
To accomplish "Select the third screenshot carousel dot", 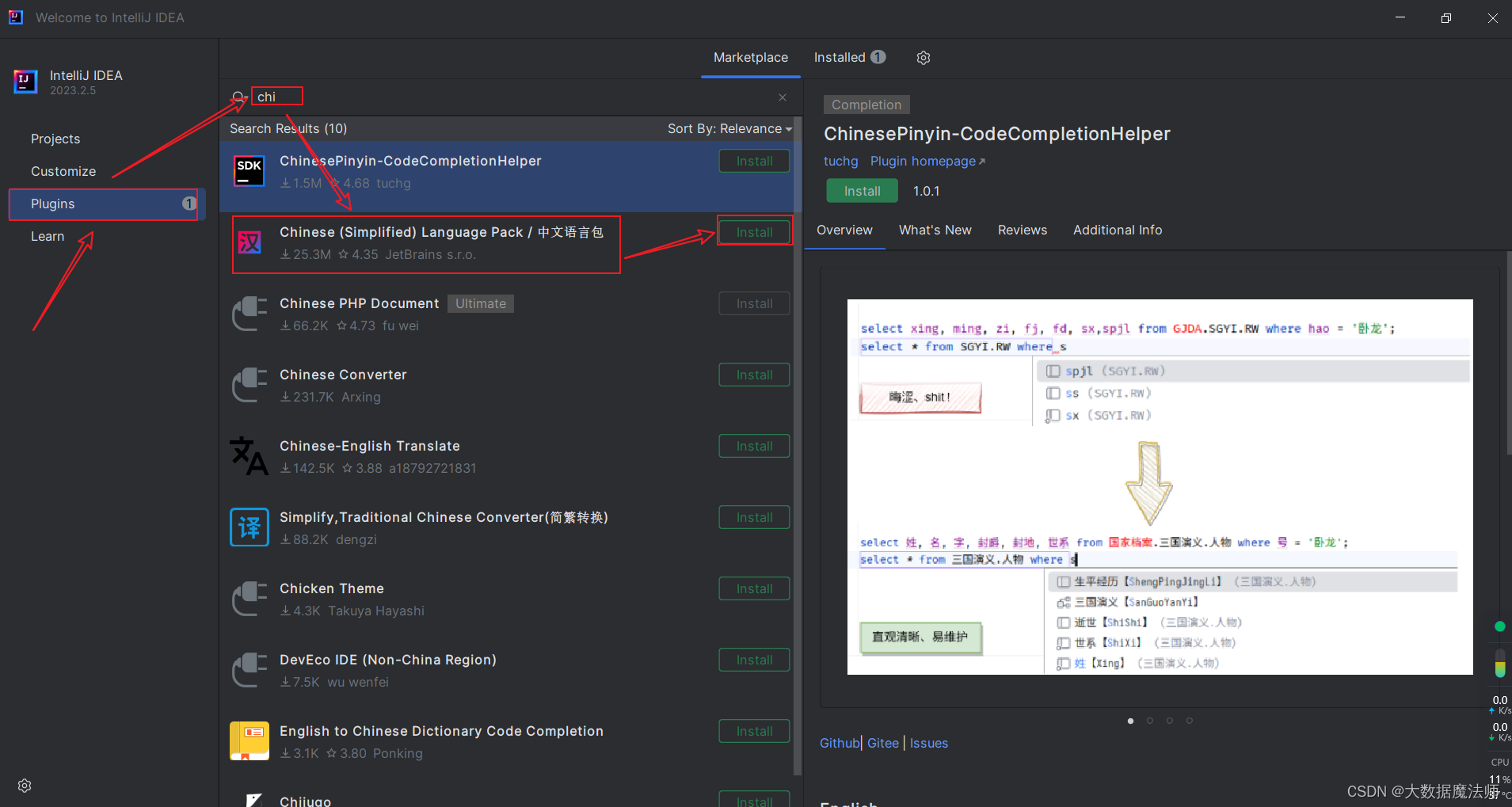I will click(x=1170, y=721).
